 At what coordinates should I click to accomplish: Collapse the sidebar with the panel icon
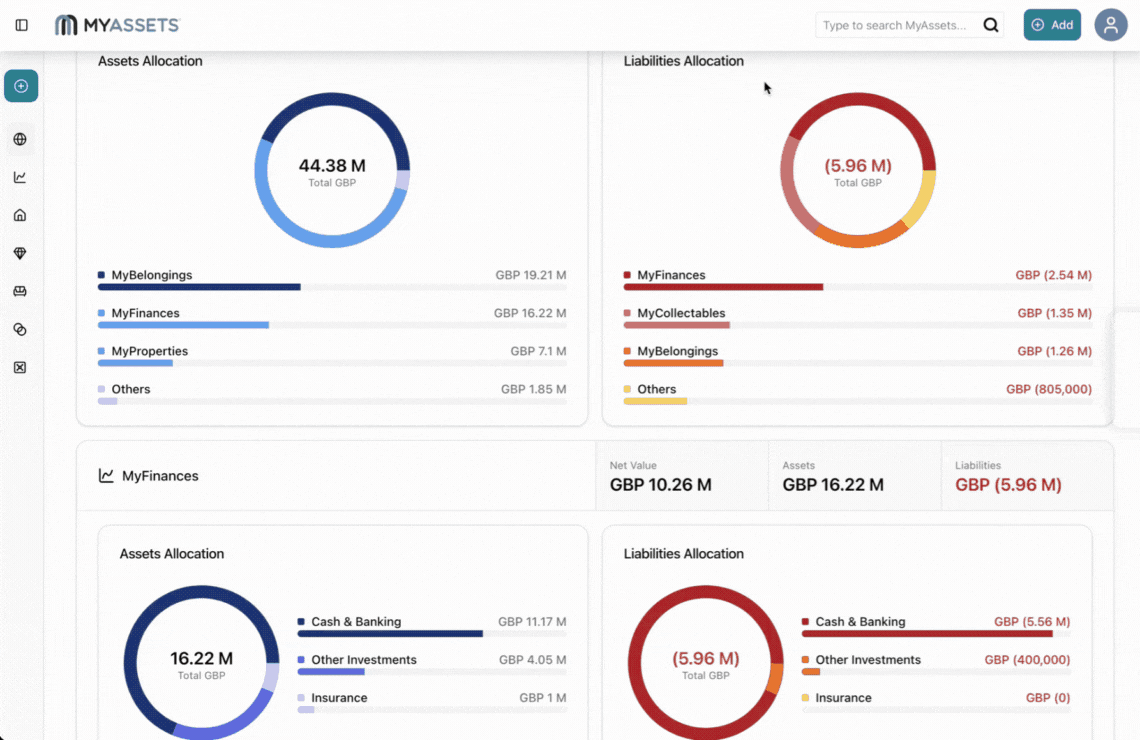click(21, 25)
